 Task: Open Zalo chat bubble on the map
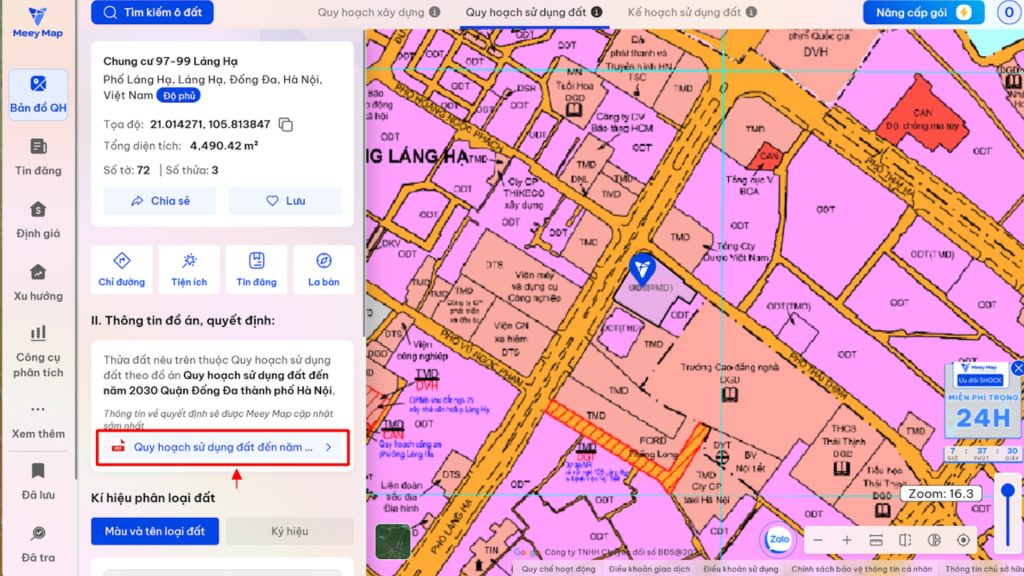click(778, 539)
